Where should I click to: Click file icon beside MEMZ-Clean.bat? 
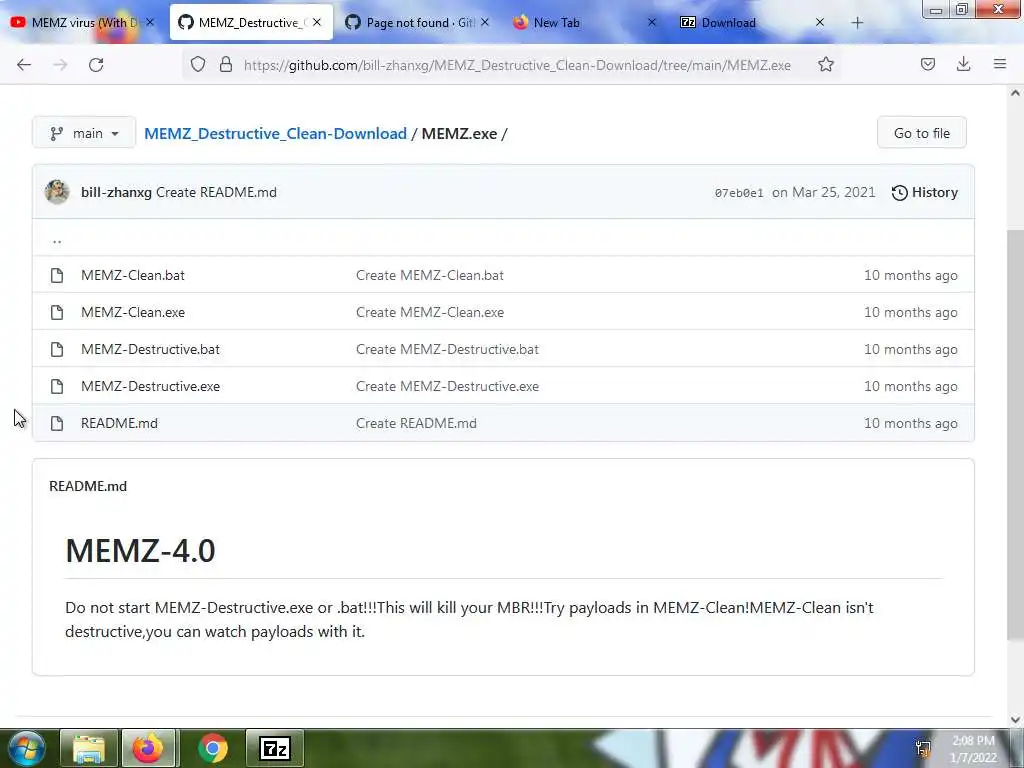(57, 275)
